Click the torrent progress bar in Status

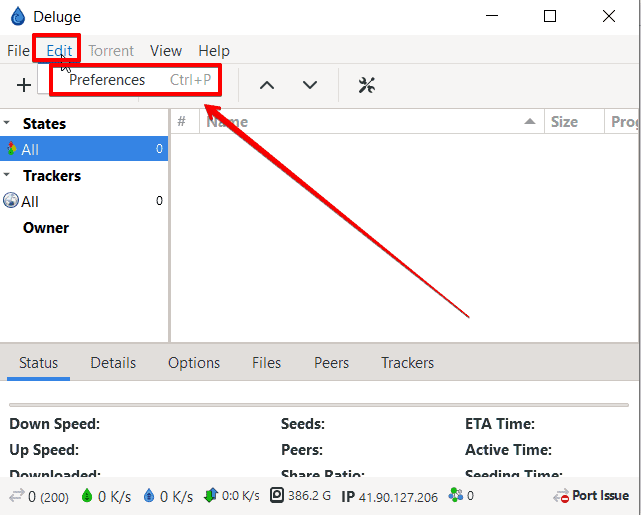[x=319, y=405]
